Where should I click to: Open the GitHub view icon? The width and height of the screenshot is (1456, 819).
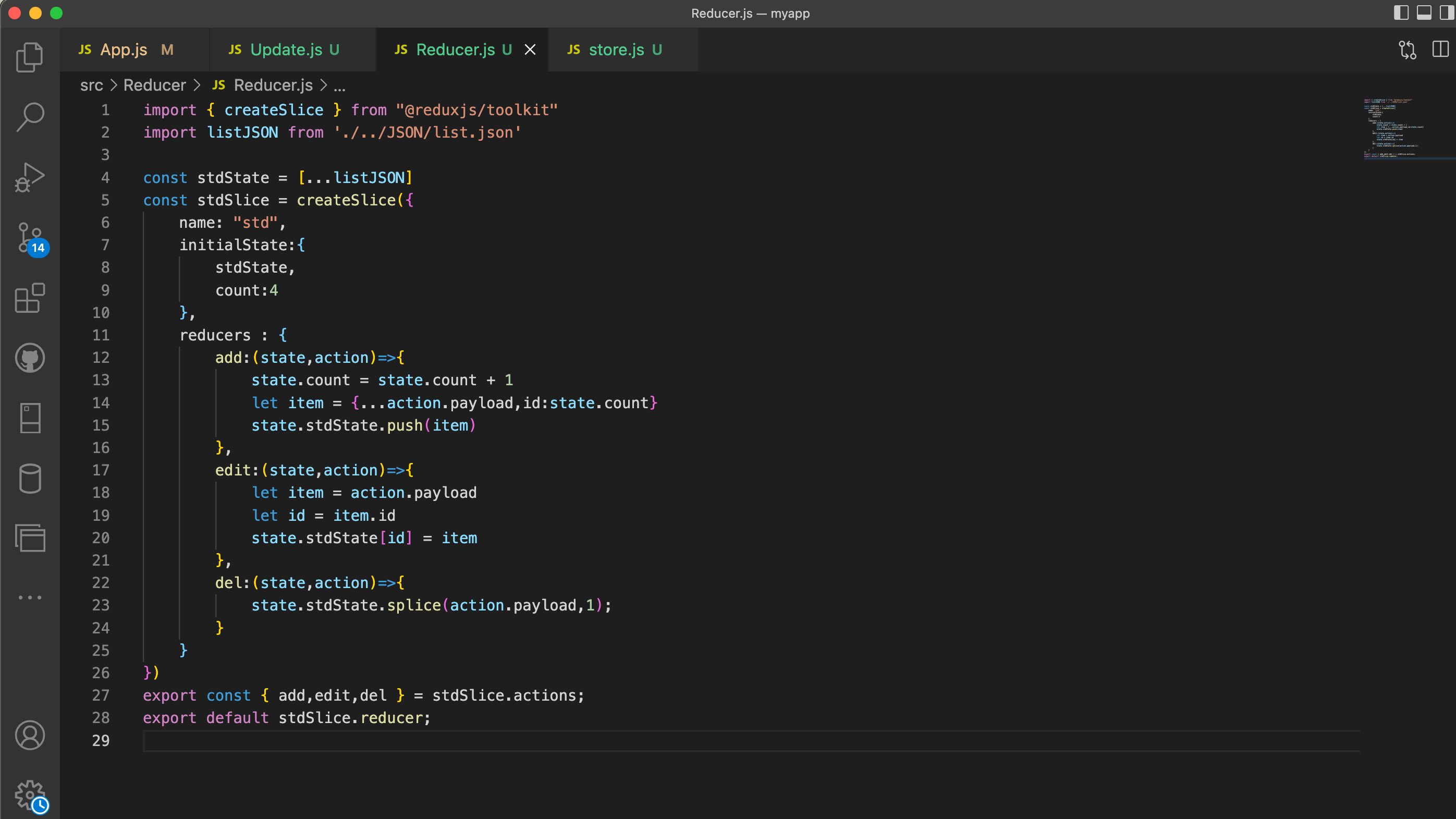tap(29, 358)
